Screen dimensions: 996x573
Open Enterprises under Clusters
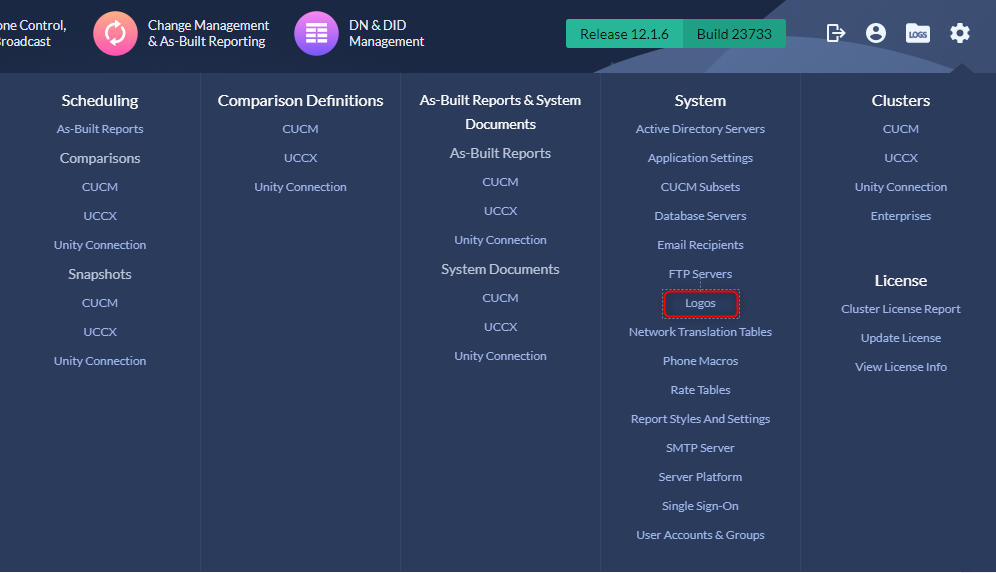(x=901, y=216)
